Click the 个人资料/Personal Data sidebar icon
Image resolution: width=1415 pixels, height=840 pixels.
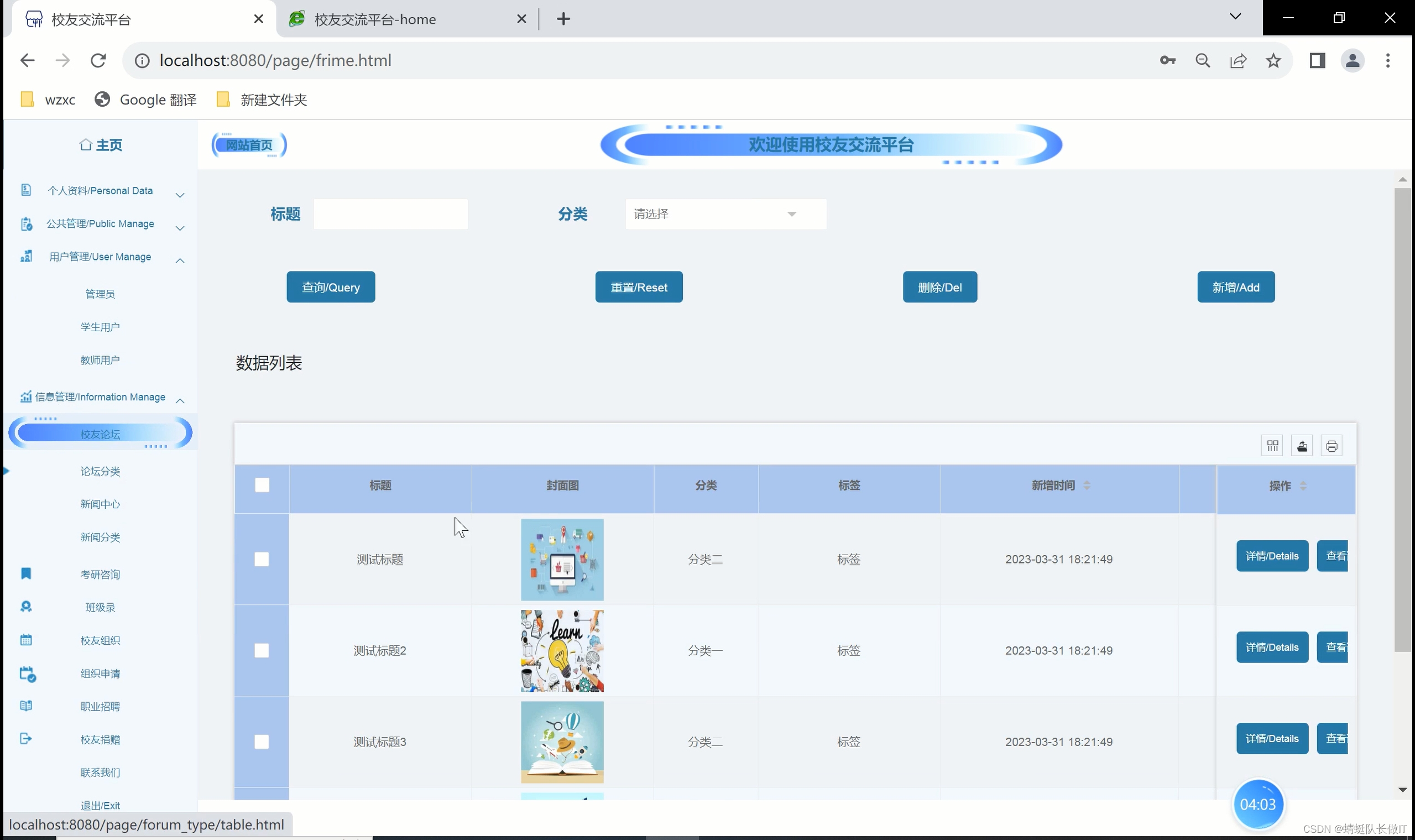(x=26, y=190)
